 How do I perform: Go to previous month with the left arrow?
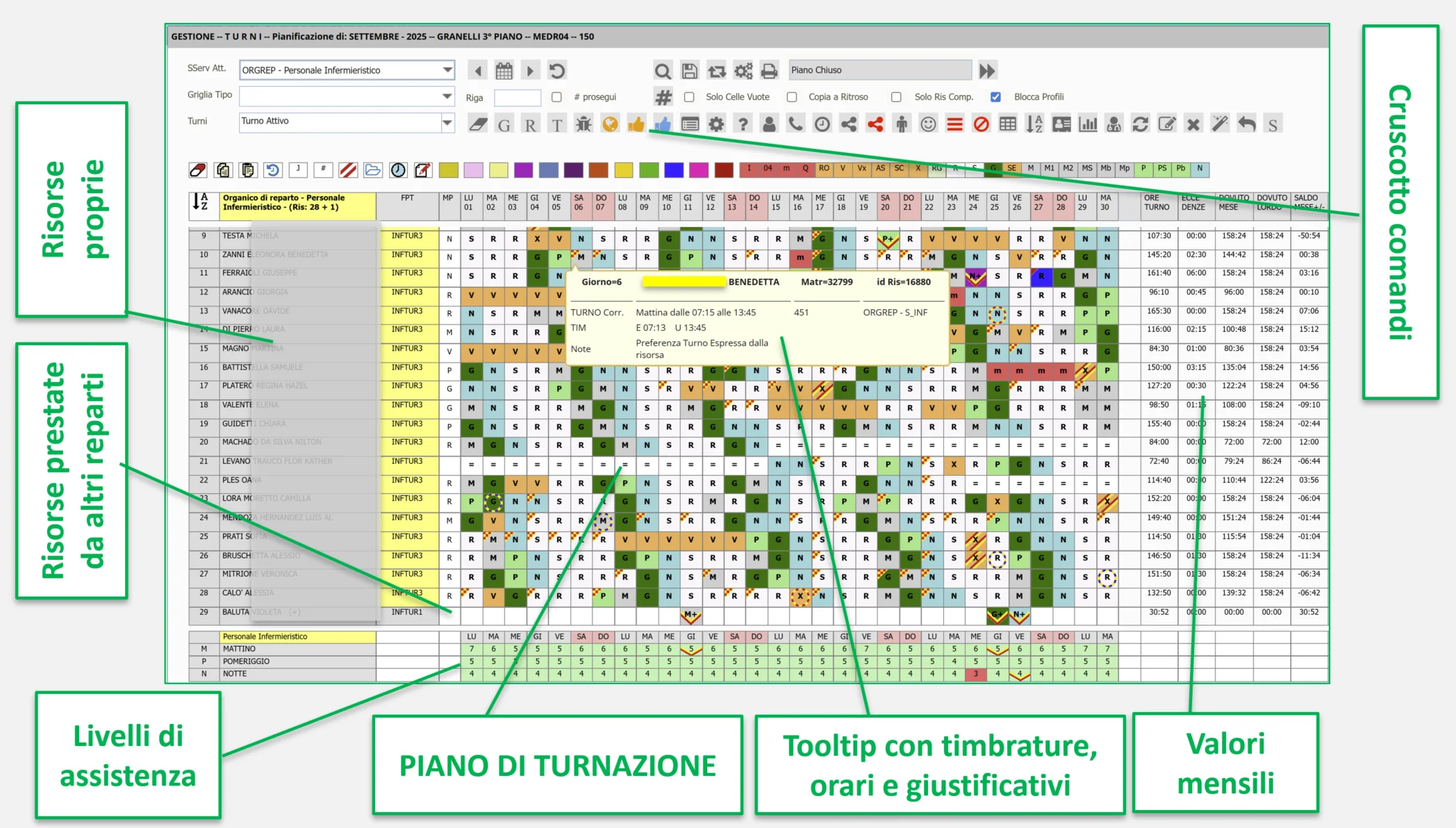click(x=477, y=71)
